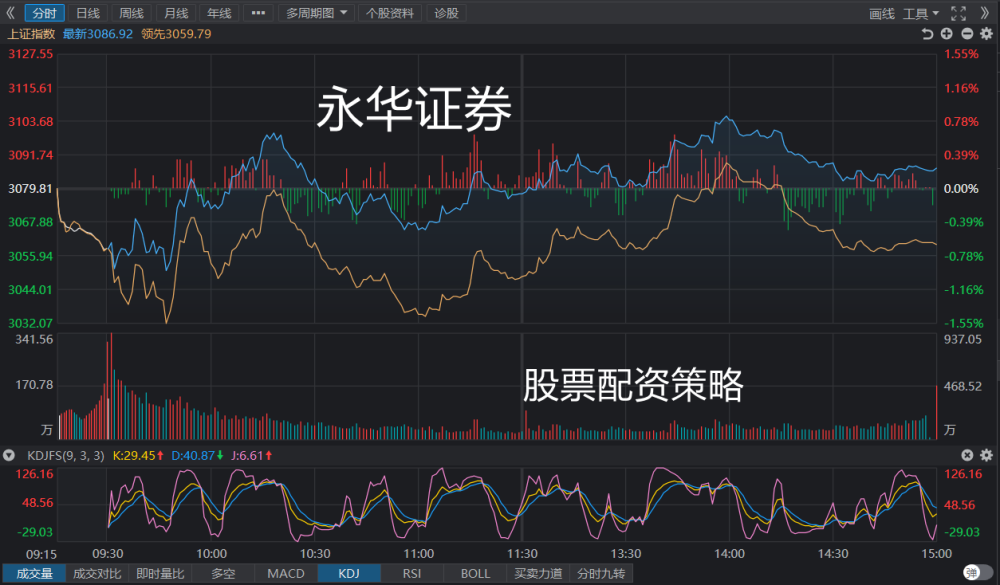Select the BOLL indicator tab
The width and height of the screenshot is (1000, 585).
(x=475, y=574)
